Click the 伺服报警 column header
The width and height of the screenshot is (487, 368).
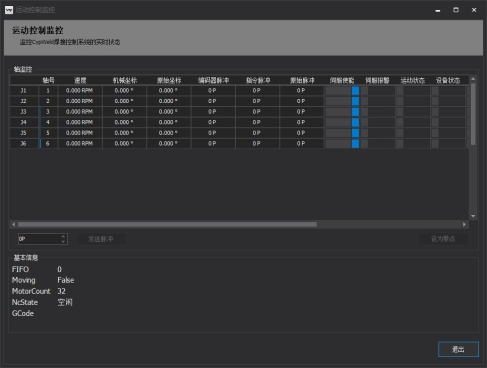coord(377,80)
